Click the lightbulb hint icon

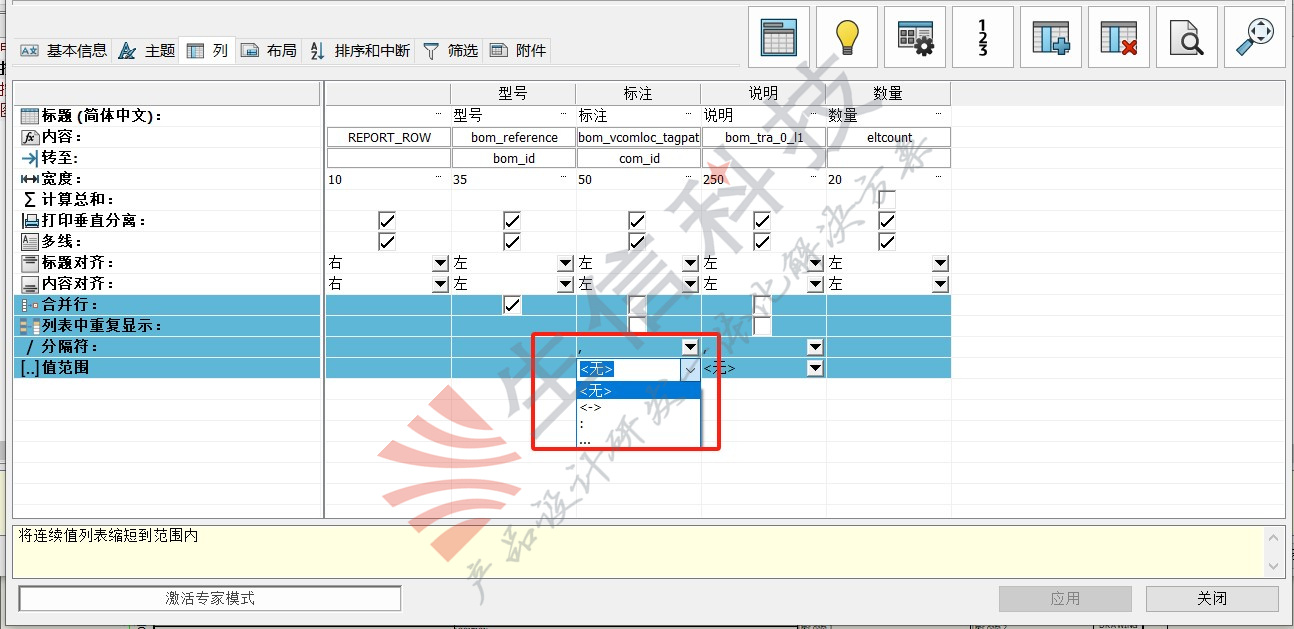(847, 37)
